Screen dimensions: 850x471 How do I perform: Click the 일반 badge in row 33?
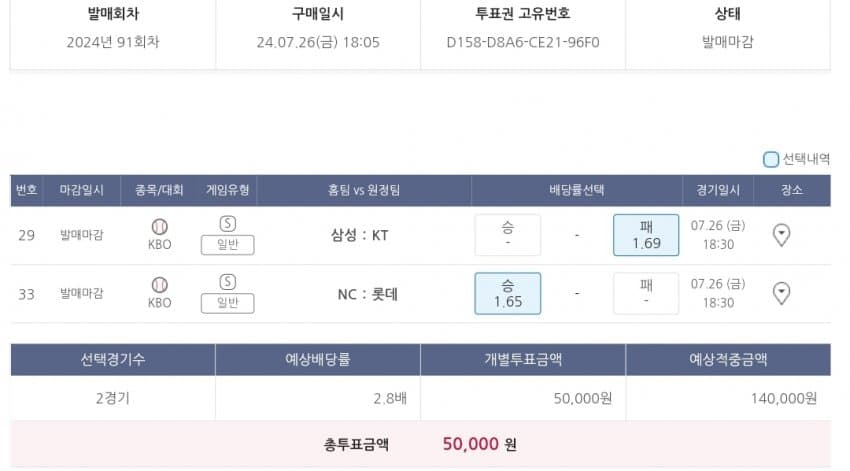click(x=227, y=302)
